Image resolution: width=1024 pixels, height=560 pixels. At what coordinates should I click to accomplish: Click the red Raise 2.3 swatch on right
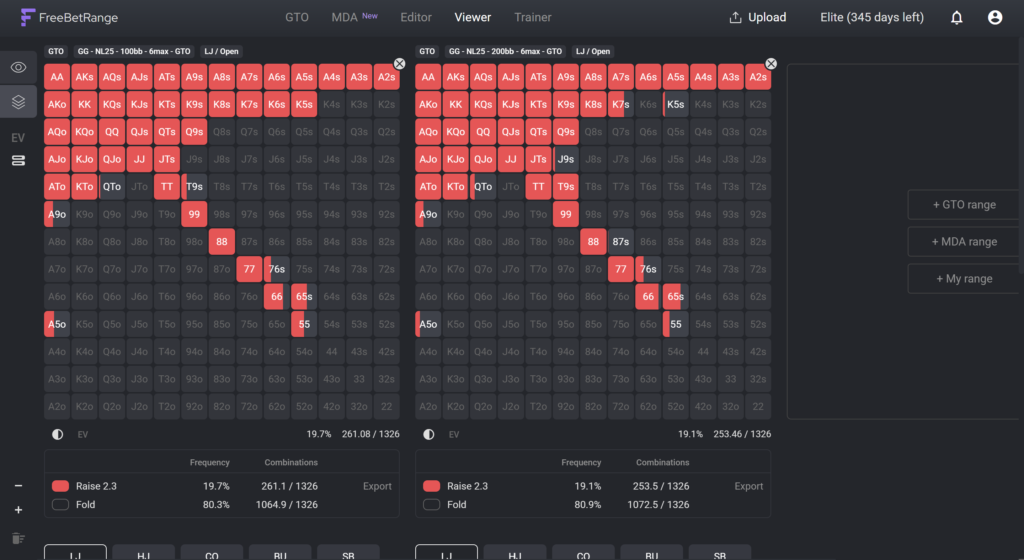[431, 486]
